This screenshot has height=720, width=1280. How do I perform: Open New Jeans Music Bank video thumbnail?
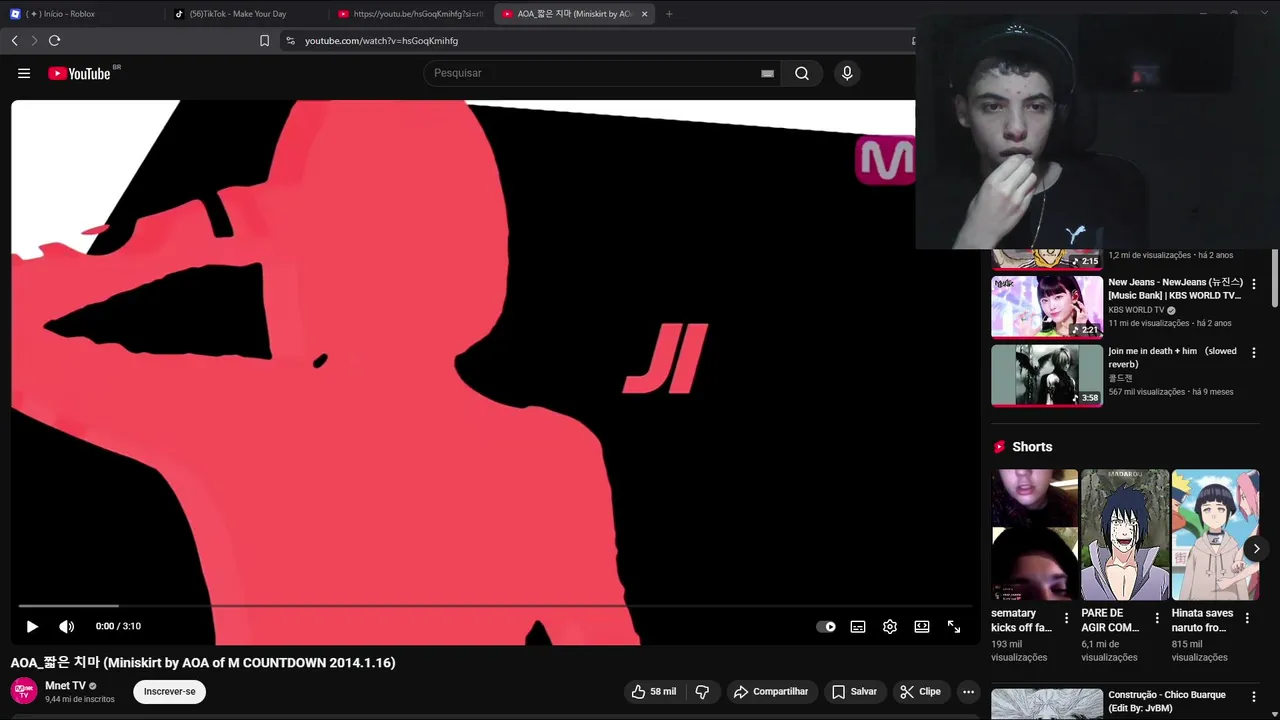pos(1047,307)
